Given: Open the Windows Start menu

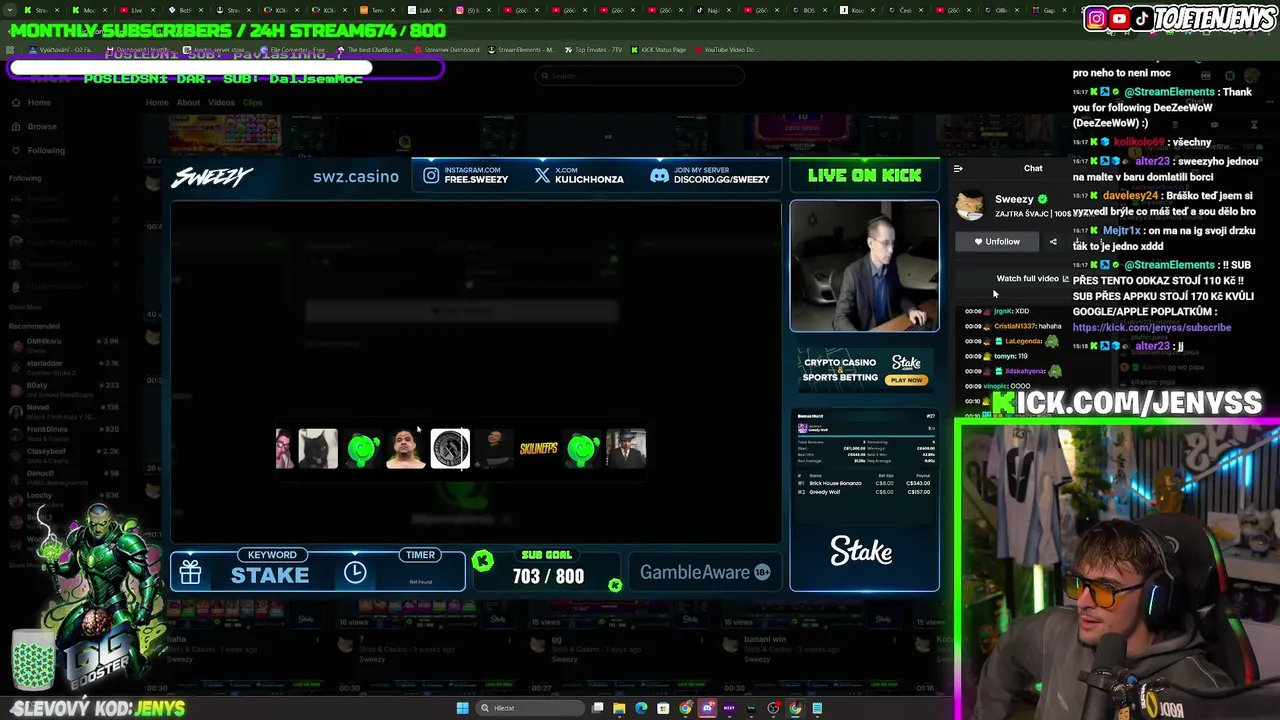Looking at the screenshot, I should point(462,708).
